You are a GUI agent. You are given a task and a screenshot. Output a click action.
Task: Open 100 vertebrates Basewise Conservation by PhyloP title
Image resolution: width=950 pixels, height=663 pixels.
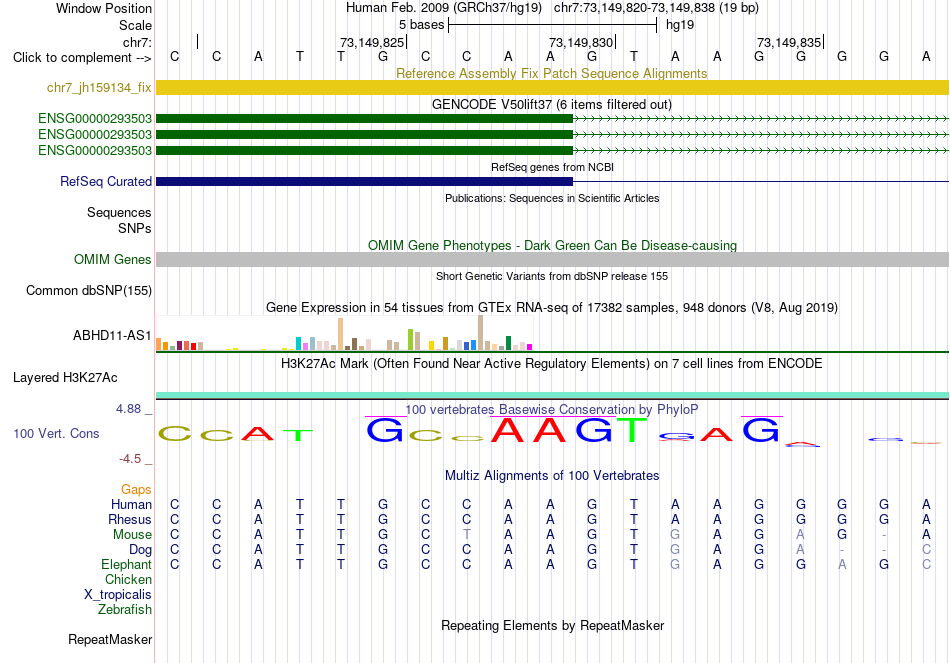(x=551, y=410)
